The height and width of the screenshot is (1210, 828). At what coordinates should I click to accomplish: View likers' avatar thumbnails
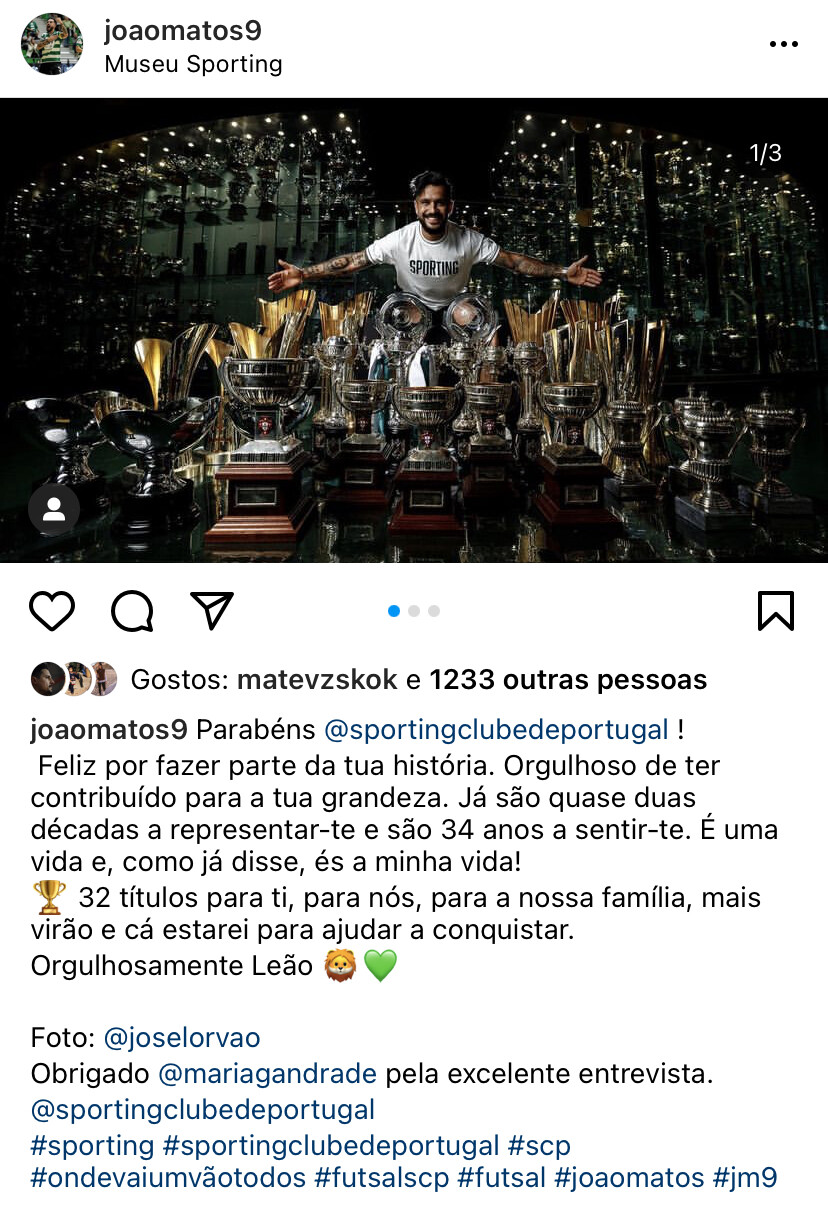tap(74, 679)
